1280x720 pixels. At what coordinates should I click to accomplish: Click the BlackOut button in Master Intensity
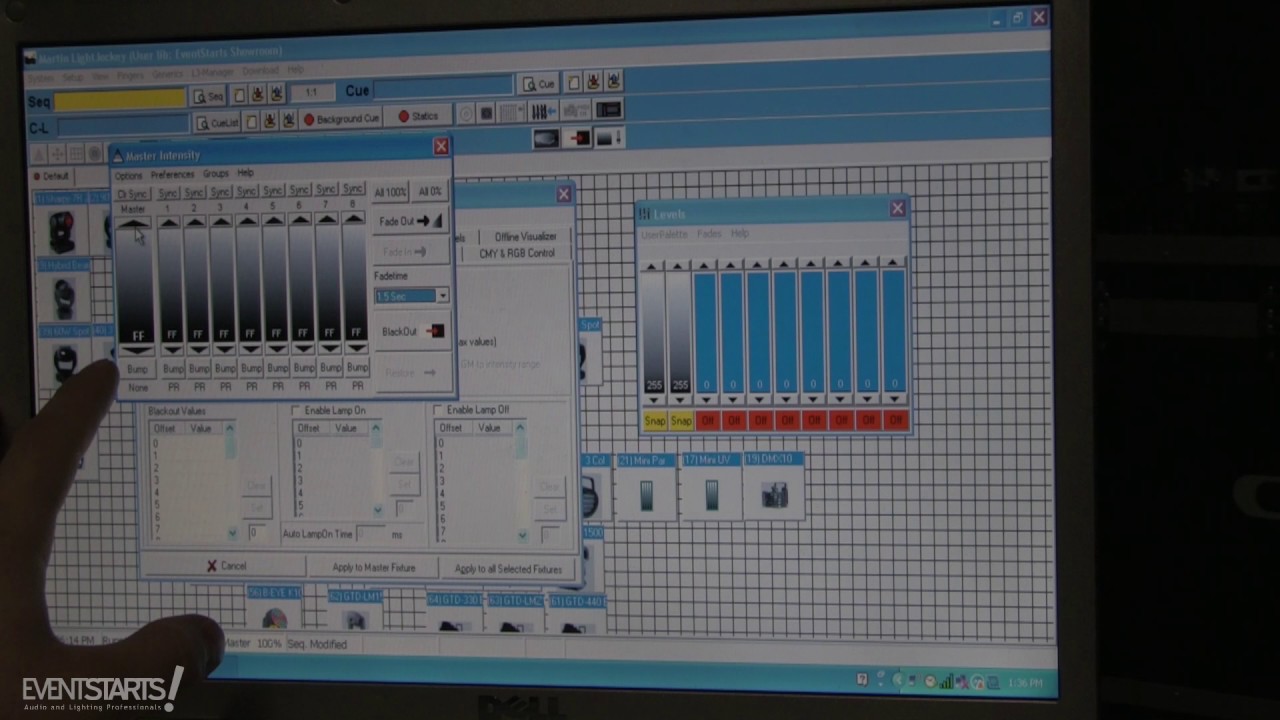[412, 331]
